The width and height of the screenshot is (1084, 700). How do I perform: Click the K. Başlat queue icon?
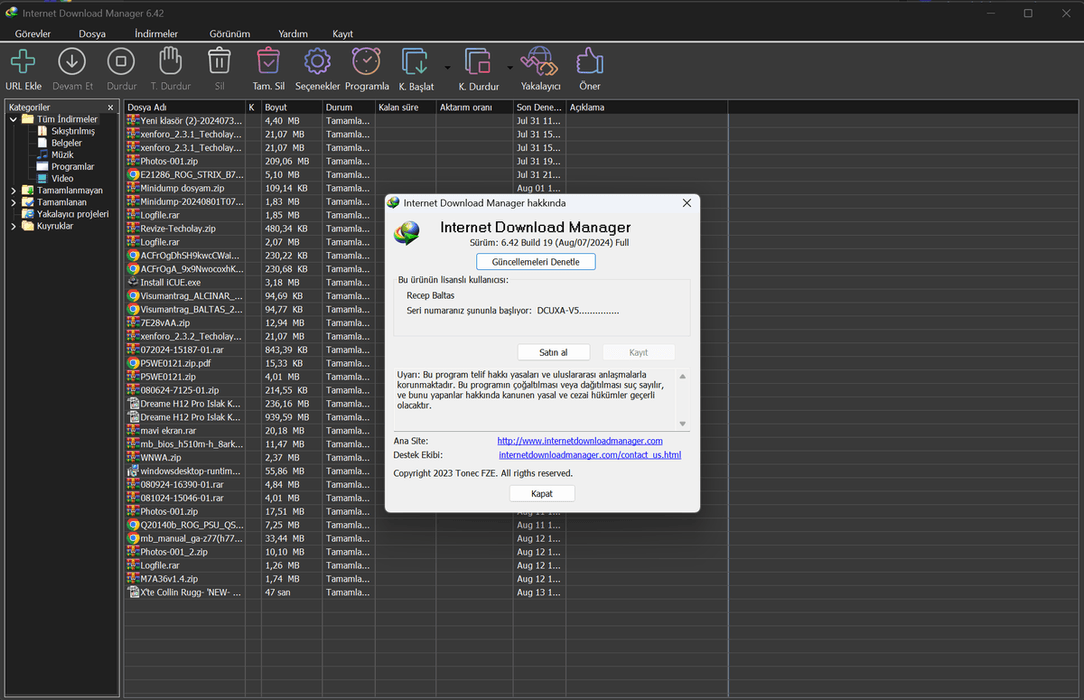[x=415, y=62]
